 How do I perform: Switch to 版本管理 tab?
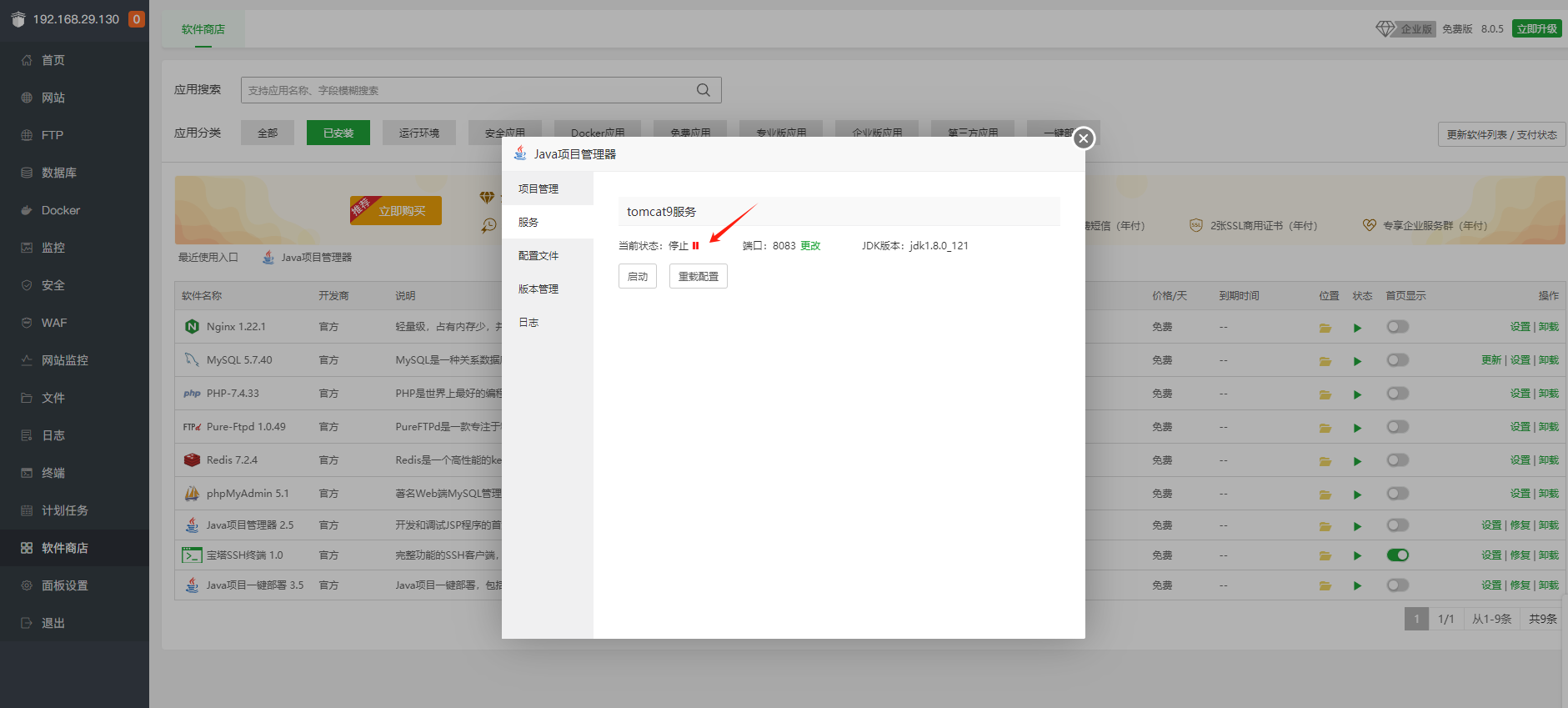coord(547,289)
